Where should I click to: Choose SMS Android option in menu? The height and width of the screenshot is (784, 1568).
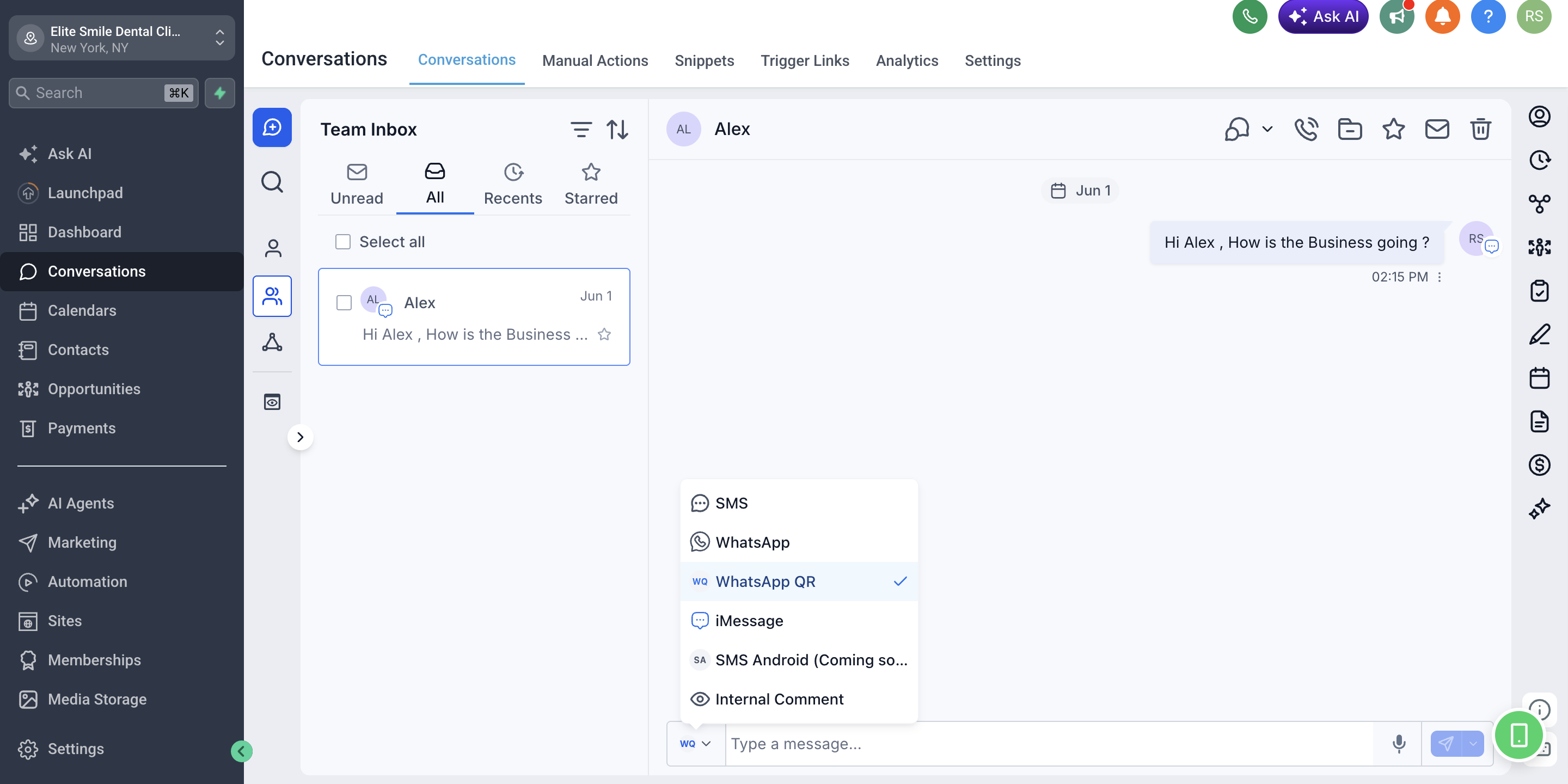799,660
